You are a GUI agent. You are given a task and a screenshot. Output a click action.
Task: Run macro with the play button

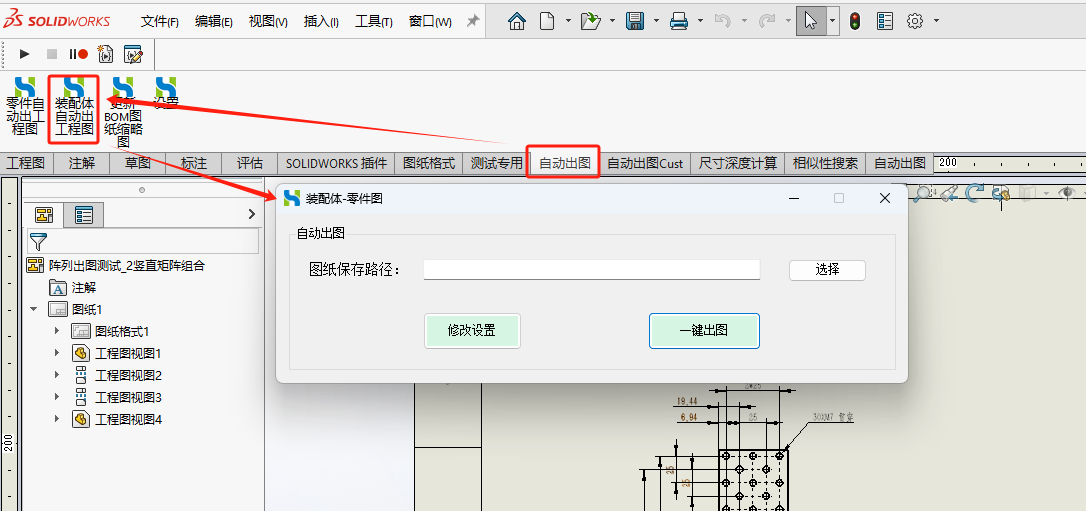point(25,54)
